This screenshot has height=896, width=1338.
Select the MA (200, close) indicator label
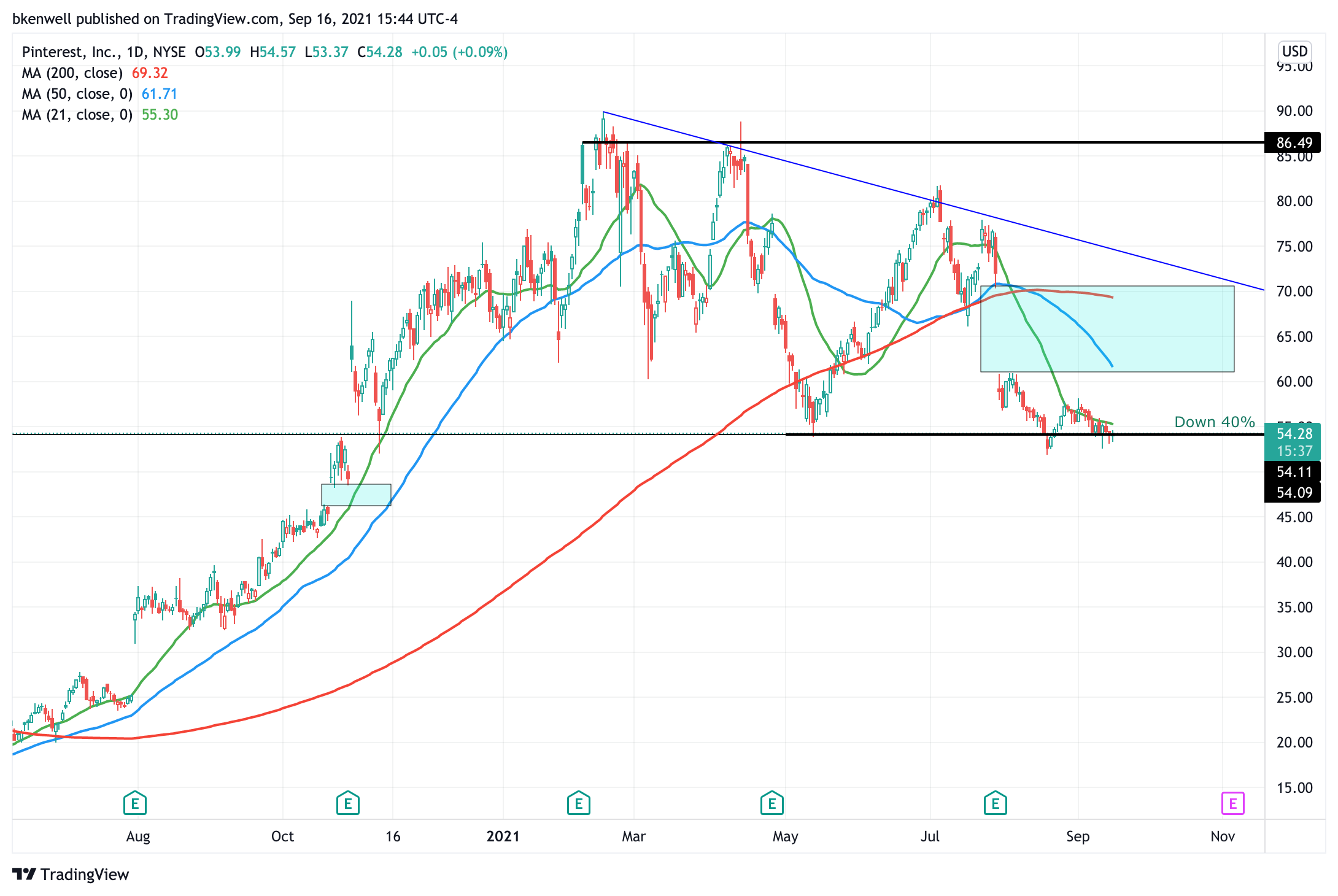click(x=72, y=73)
